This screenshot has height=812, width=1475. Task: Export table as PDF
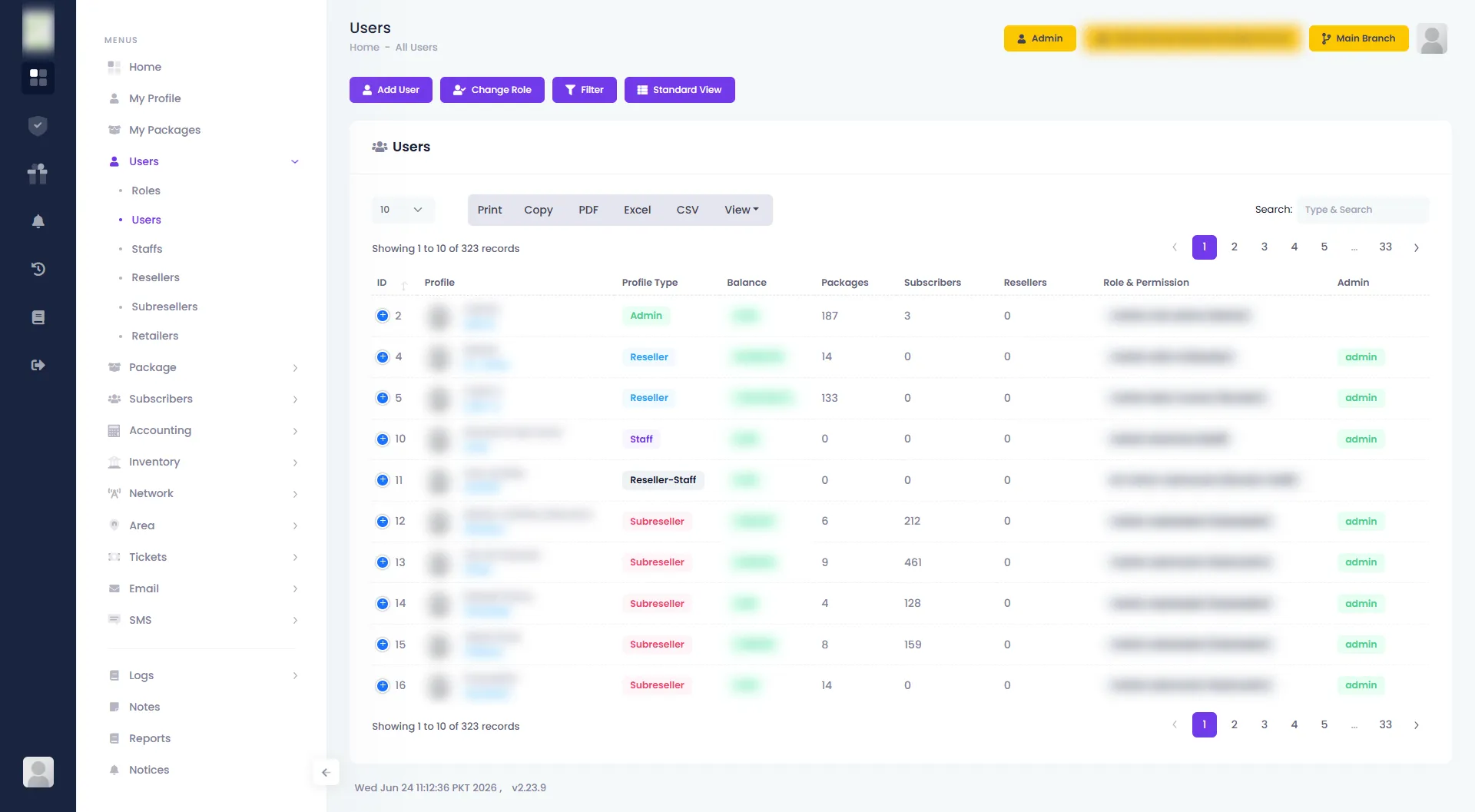588,210
